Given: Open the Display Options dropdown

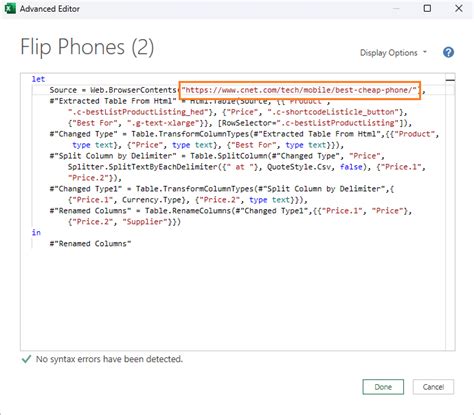Looking at the screenshot, I should tap(393, 53).
